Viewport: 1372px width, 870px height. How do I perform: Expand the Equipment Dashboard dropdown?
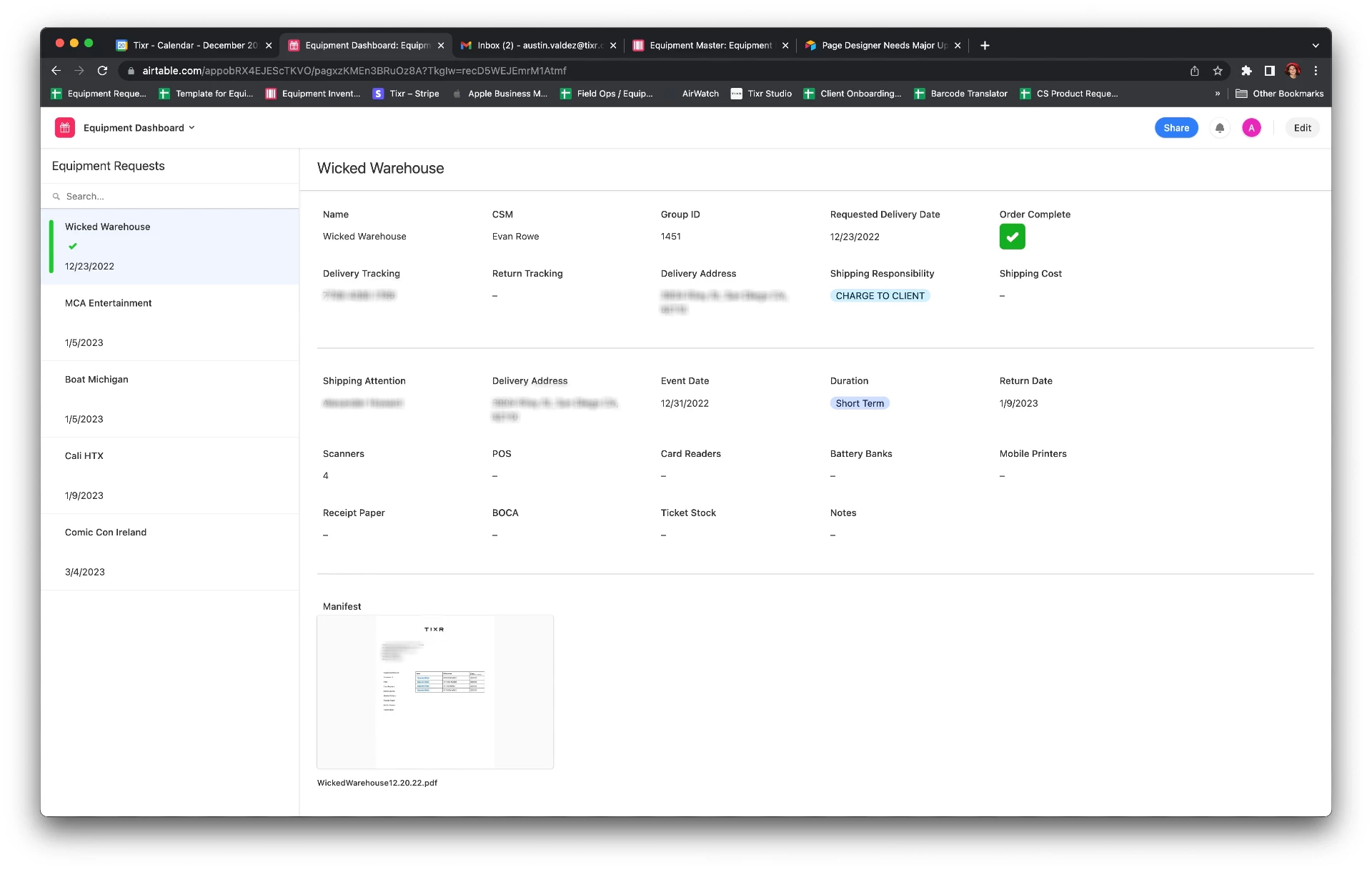192,128
